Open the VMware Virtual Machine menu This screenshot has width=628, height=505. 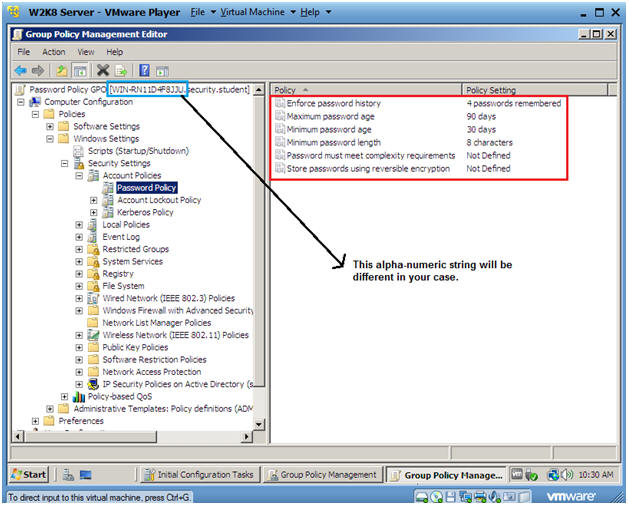coord(258,12)
